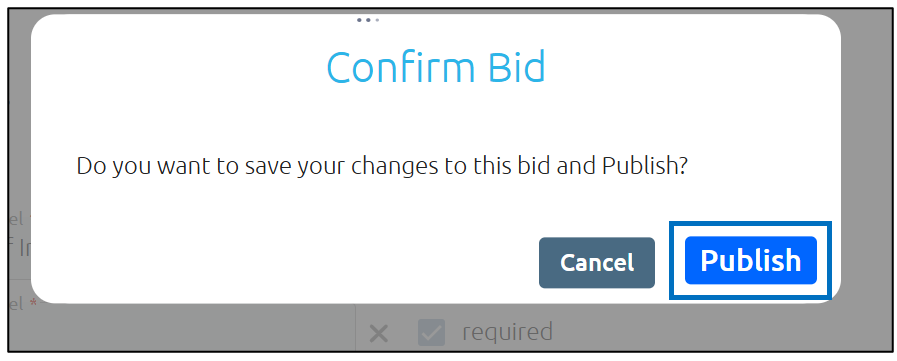The height and width of the screenshot is (361, 897).
Task: Click the empty area beneath Confirm Bid title
Action: [436, 117]
